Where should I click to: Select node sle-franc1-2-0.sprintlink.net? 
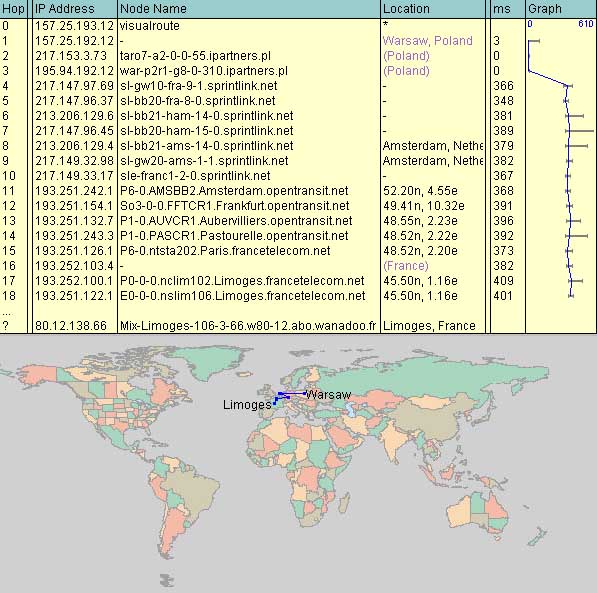[x=195, y=176]
